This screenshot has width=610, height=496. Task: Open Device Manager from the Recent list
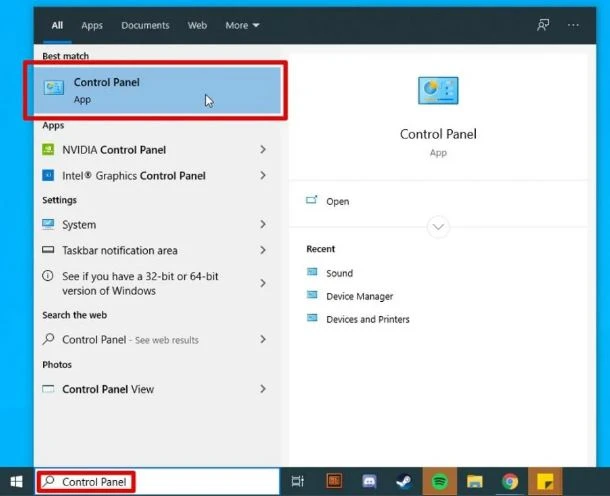(359, 296)
